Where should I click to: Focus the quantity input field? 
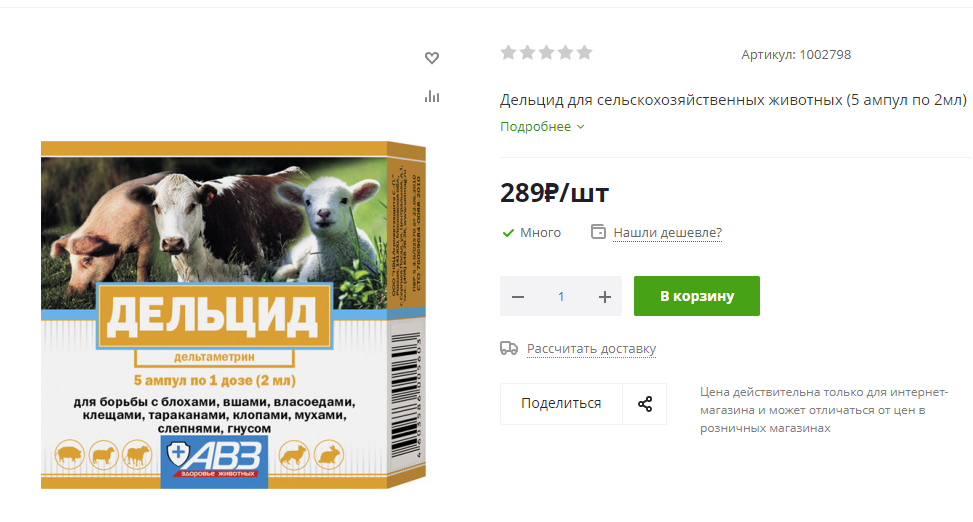click(x=561, y=297)
